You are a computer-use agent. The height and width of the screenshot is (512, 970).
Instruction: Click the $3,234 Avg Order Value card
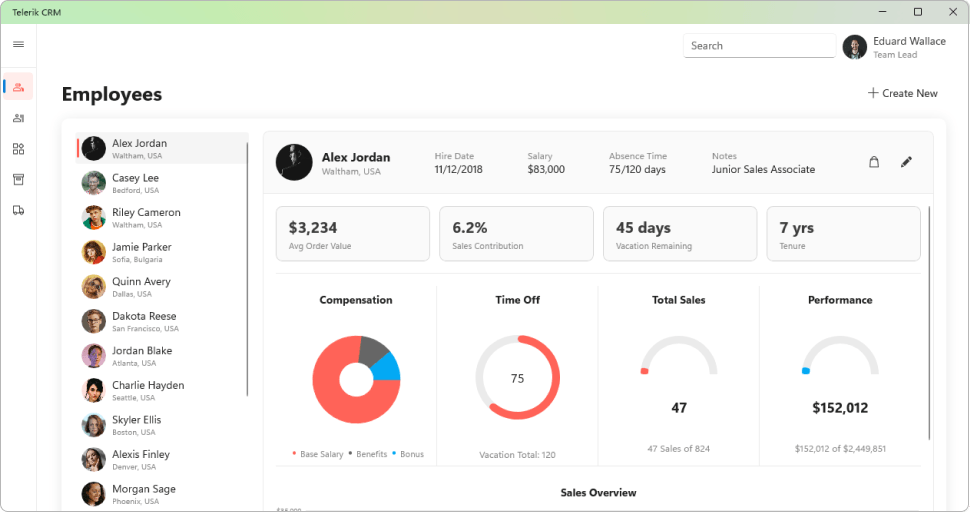(353, 234)
